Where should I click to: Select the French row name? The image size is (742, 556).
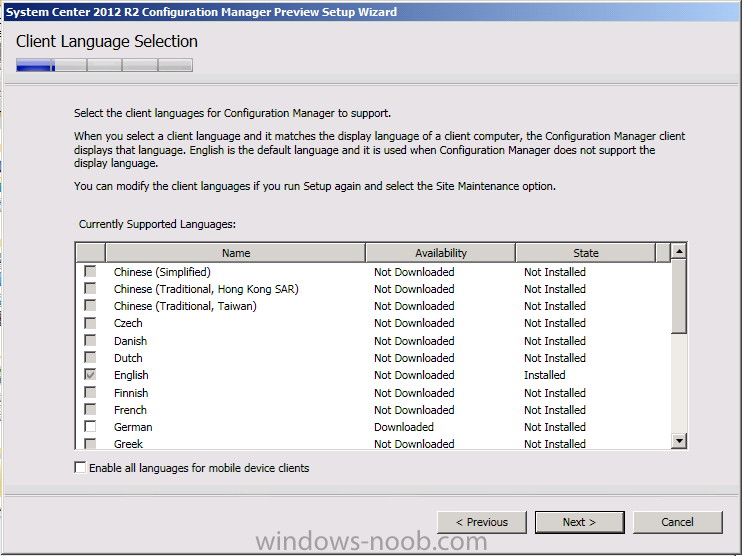tap(130, 410)
